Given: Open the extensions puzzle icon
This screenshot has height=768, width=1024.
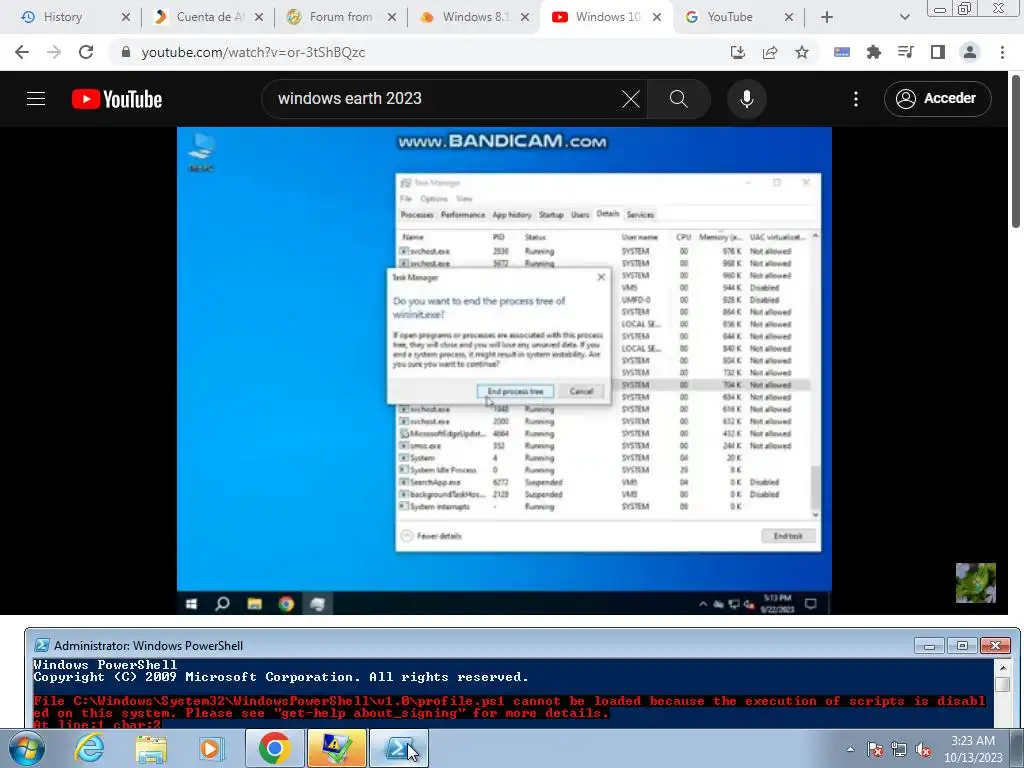Looking at the screenshot, I should tap(874, 52).
